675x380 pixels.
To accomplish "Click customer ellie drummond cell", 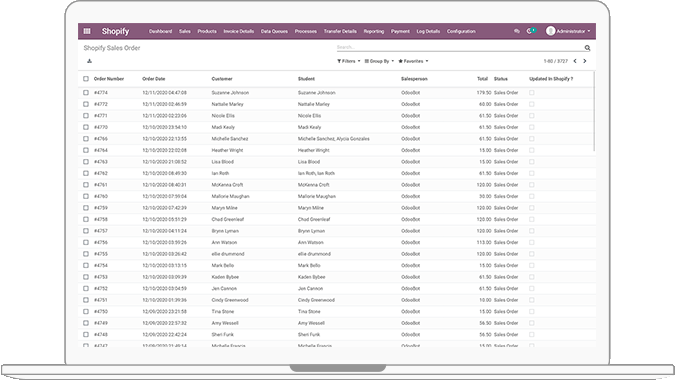I will tap(228, 254).
